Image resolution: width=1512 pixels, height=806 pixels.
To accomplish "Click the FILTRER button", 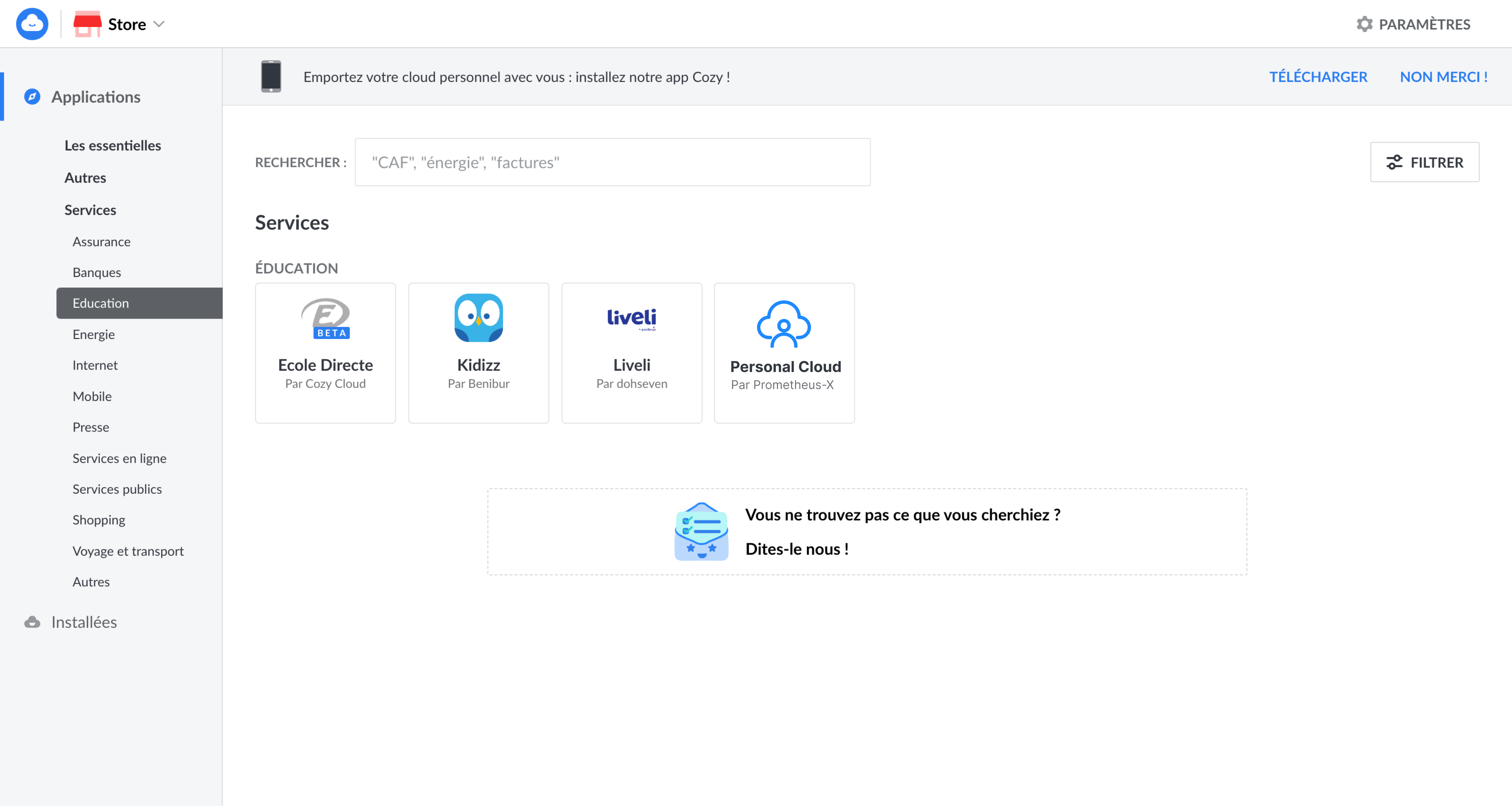I will point(1425,162).
